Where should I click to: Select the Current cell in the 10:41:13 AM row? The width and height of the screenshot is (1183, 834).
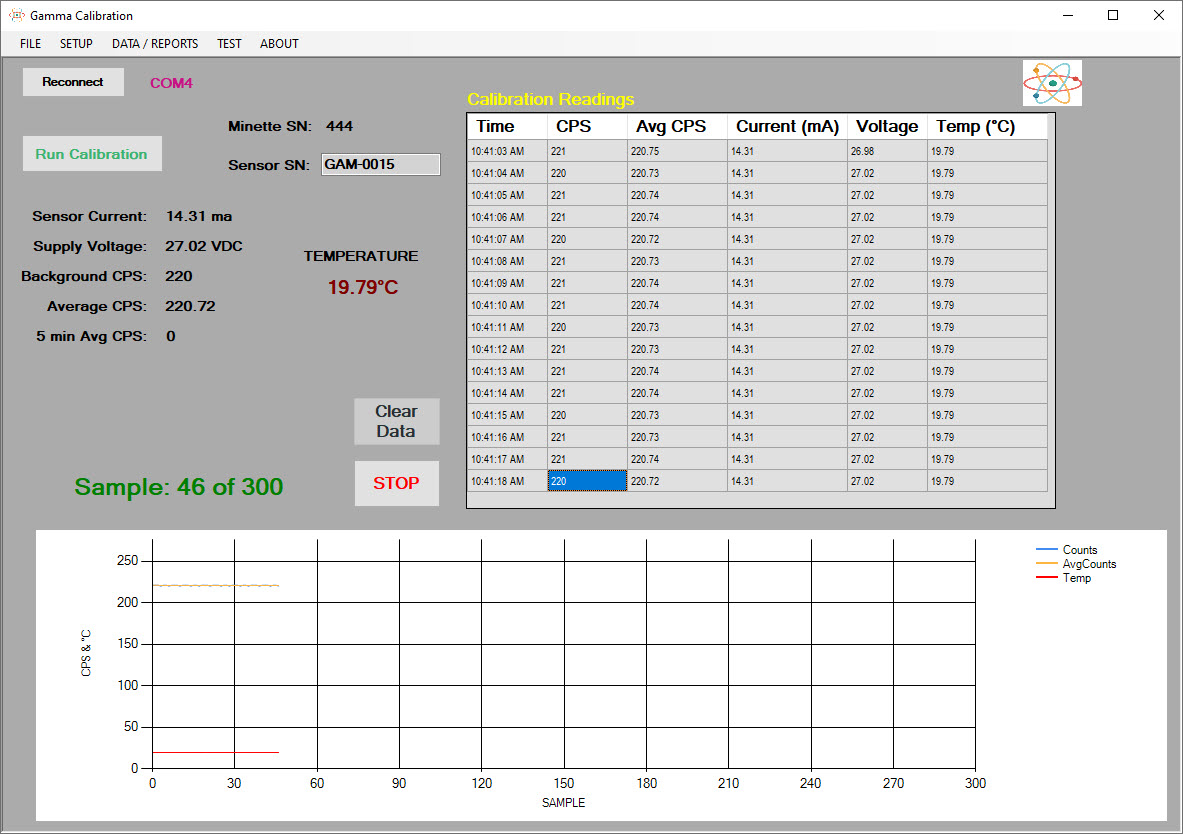click(x=788, y=371)
